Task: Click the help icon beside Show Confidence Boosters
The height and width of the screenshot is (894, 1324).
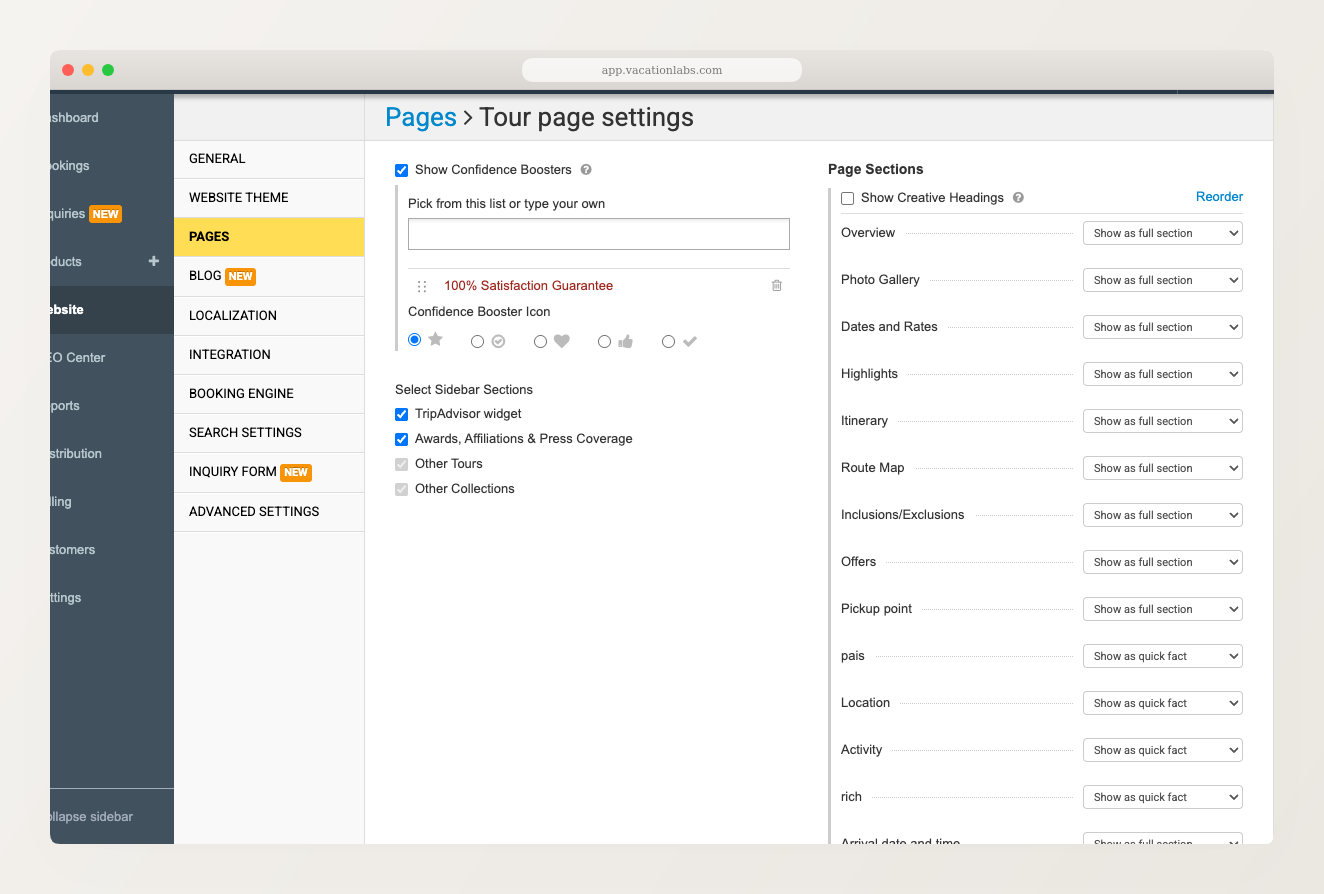Action: 586,170
